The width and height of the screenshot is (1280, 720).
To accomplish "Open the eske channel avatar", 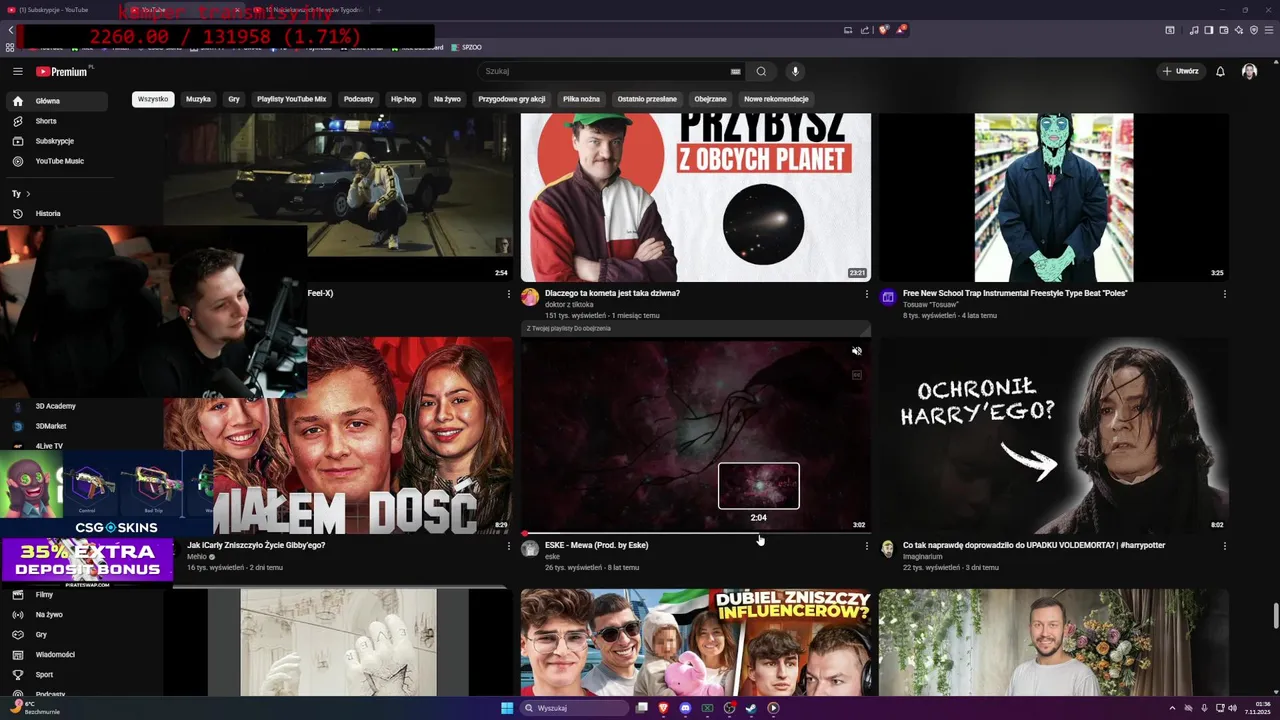I will click(x=530, y=549).
